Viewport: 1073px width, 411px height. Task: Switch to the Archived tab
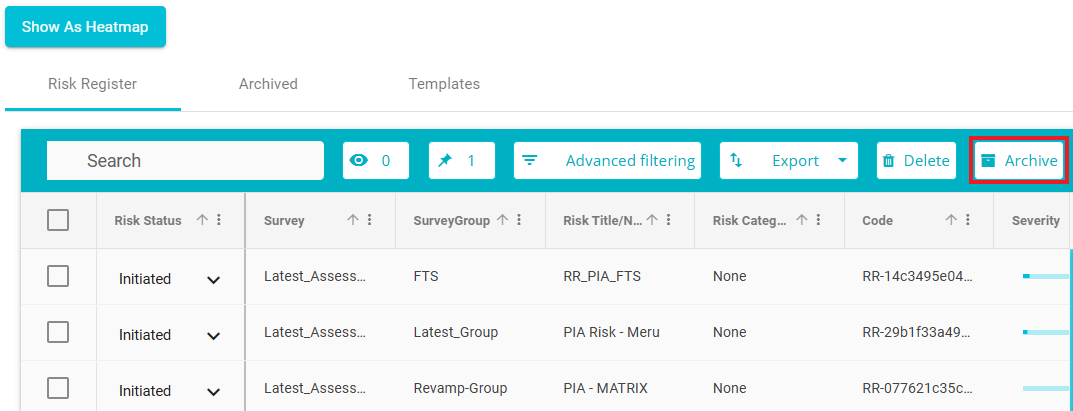268,84
